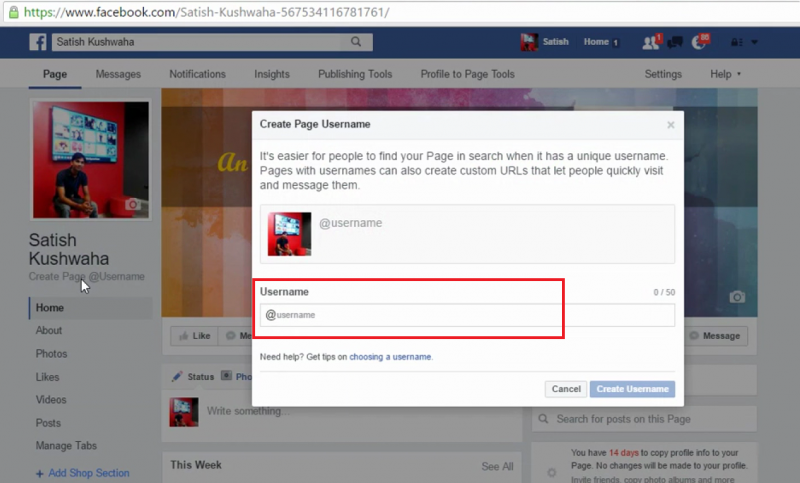Viewport: 800px width, 483px height.
Task: Open the Notifications tab
Action: (197, 74)
